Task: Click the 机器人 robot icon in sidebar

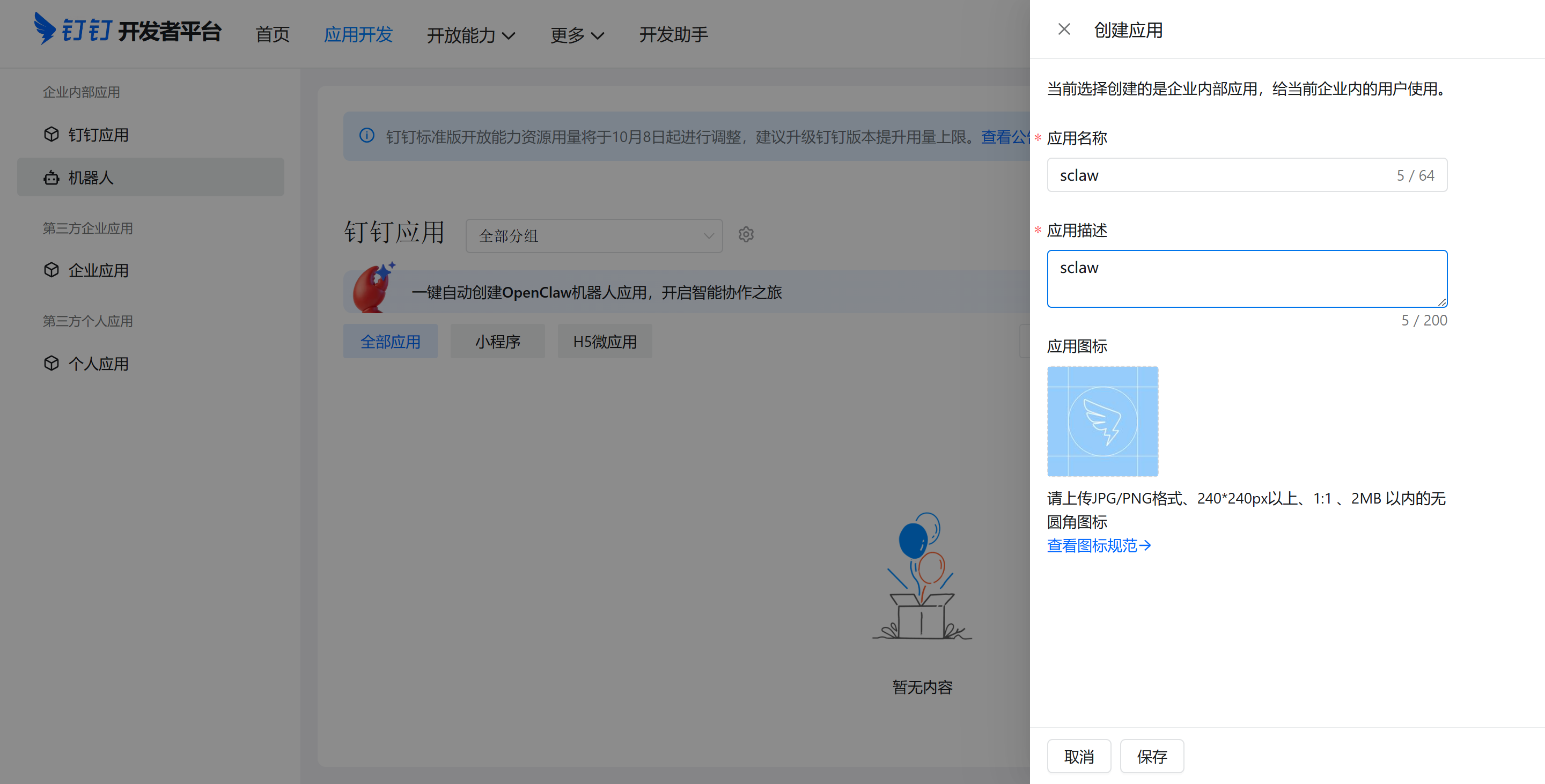Action: (51, 177)
